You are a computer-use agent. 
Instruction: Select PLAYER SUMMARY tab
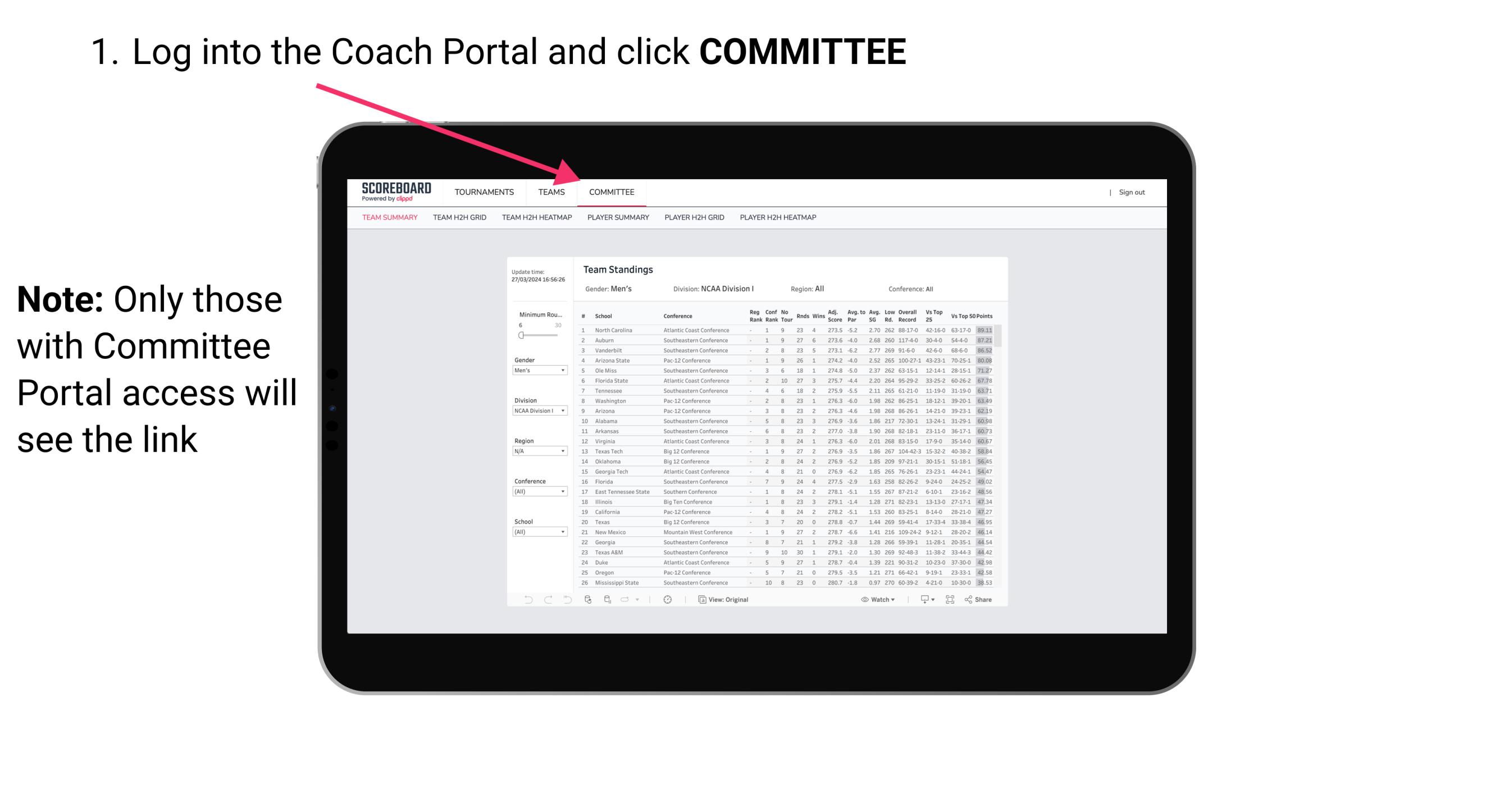tap(617, 220)
